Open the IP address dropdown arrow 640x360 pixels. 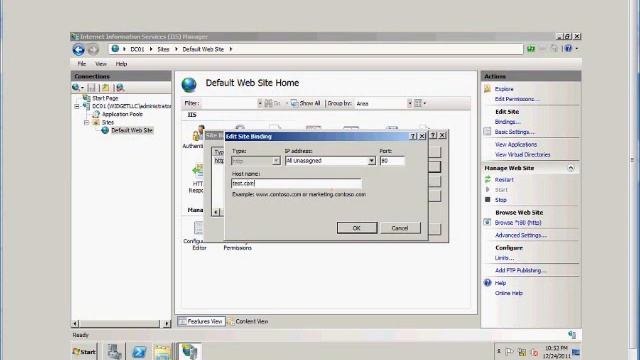(x=371, y=161)
